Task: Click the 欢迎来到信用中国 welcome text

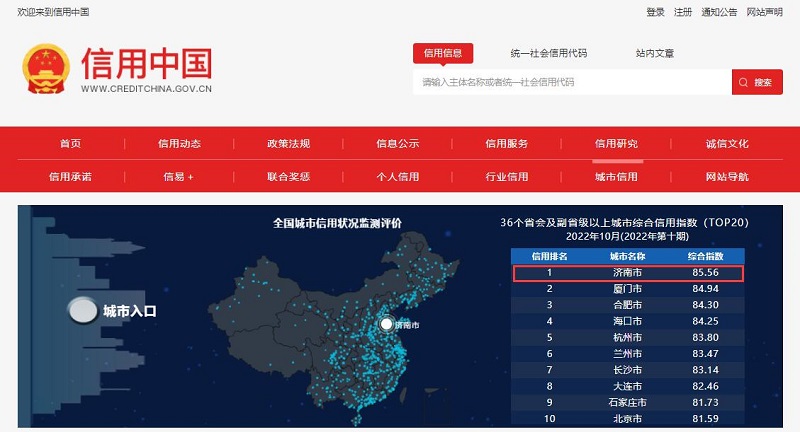Action: [53, 12]
